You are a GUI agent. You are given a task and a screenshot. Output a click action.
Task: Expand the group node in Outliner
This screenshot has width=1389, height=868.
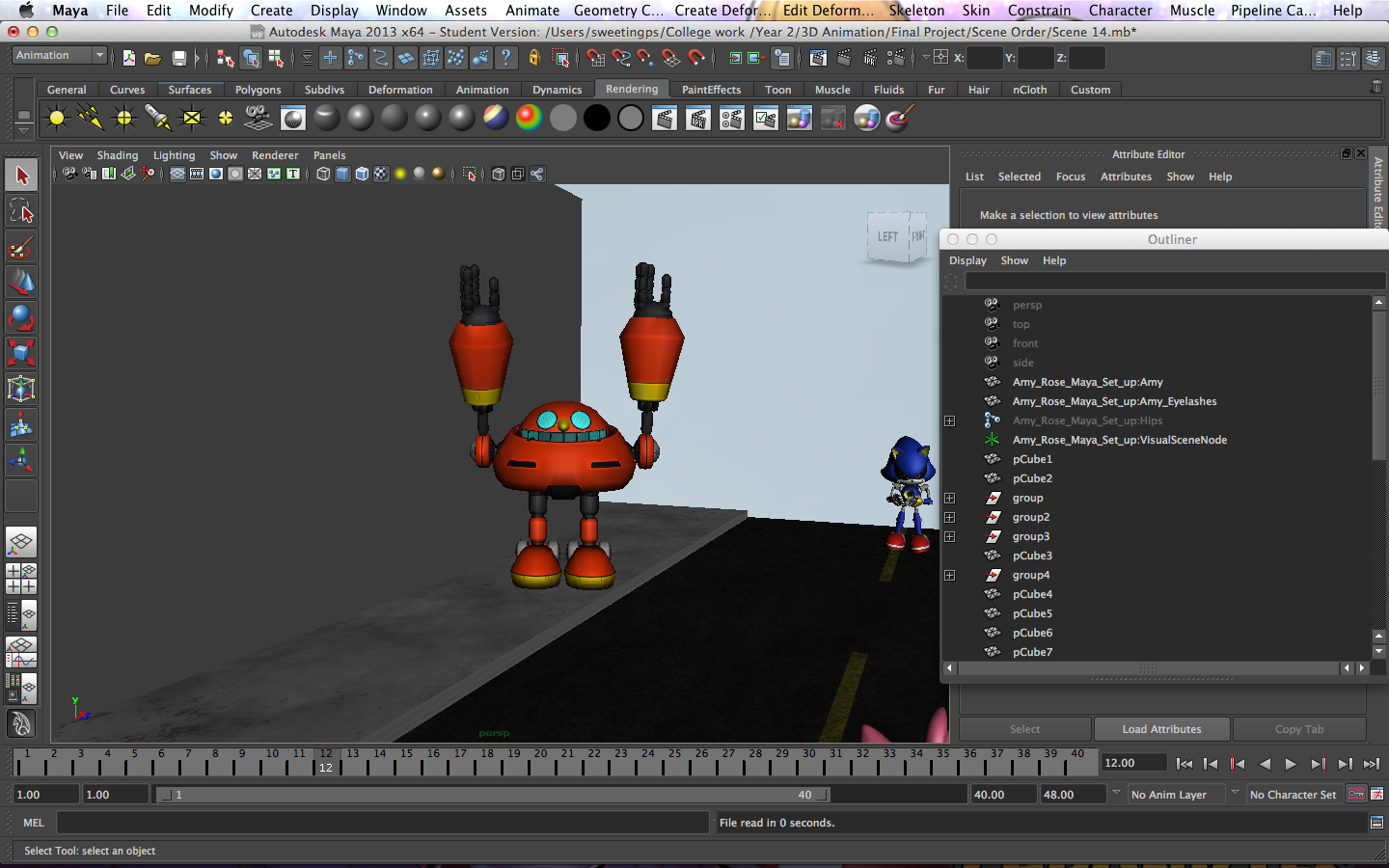pos(950,498)
